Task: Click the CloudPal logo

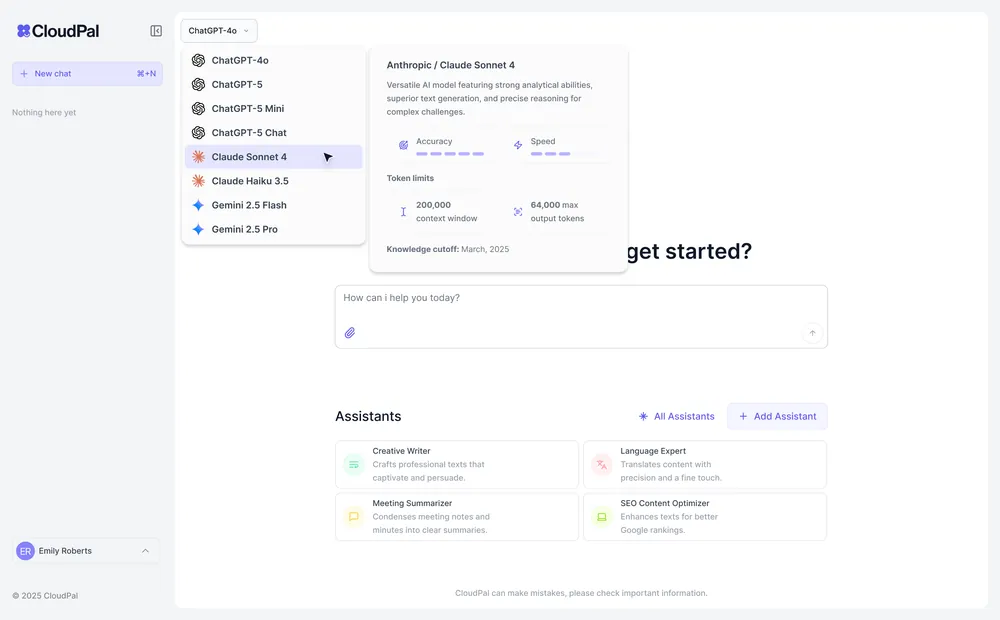Action: click(x=58, y=31)
